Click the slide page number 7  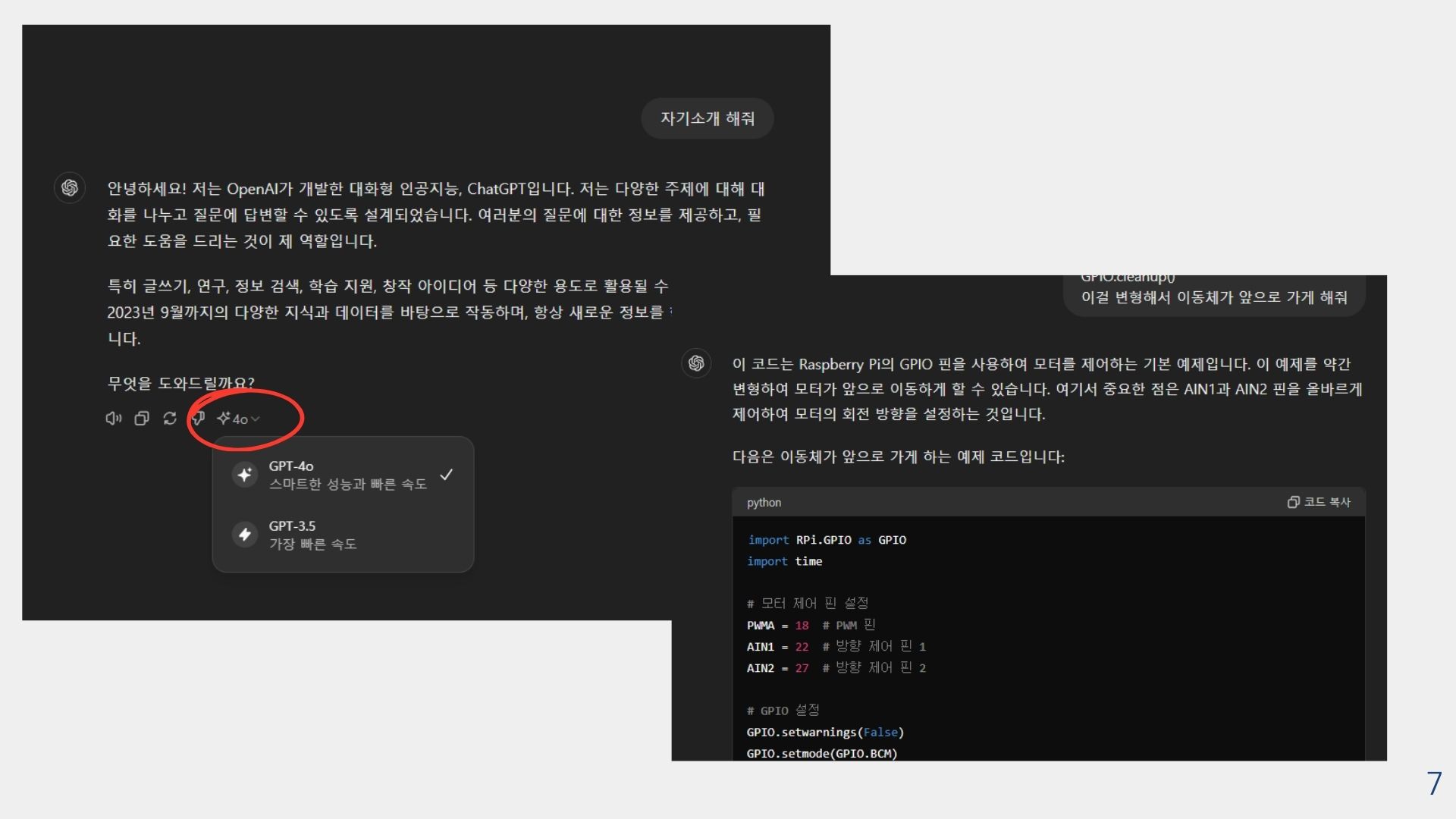pos(1434,783)
